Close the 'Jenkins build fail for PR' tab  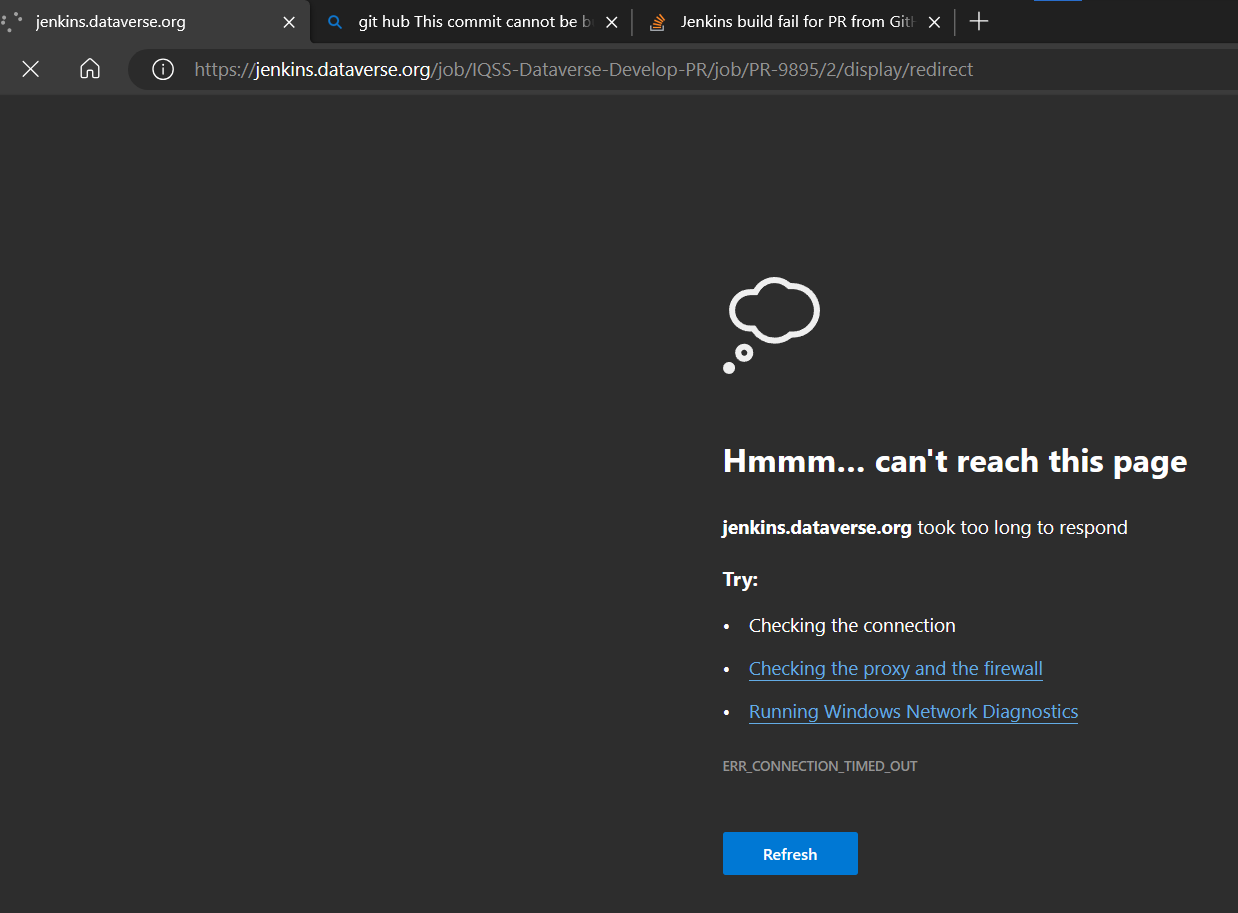[934, 22]
